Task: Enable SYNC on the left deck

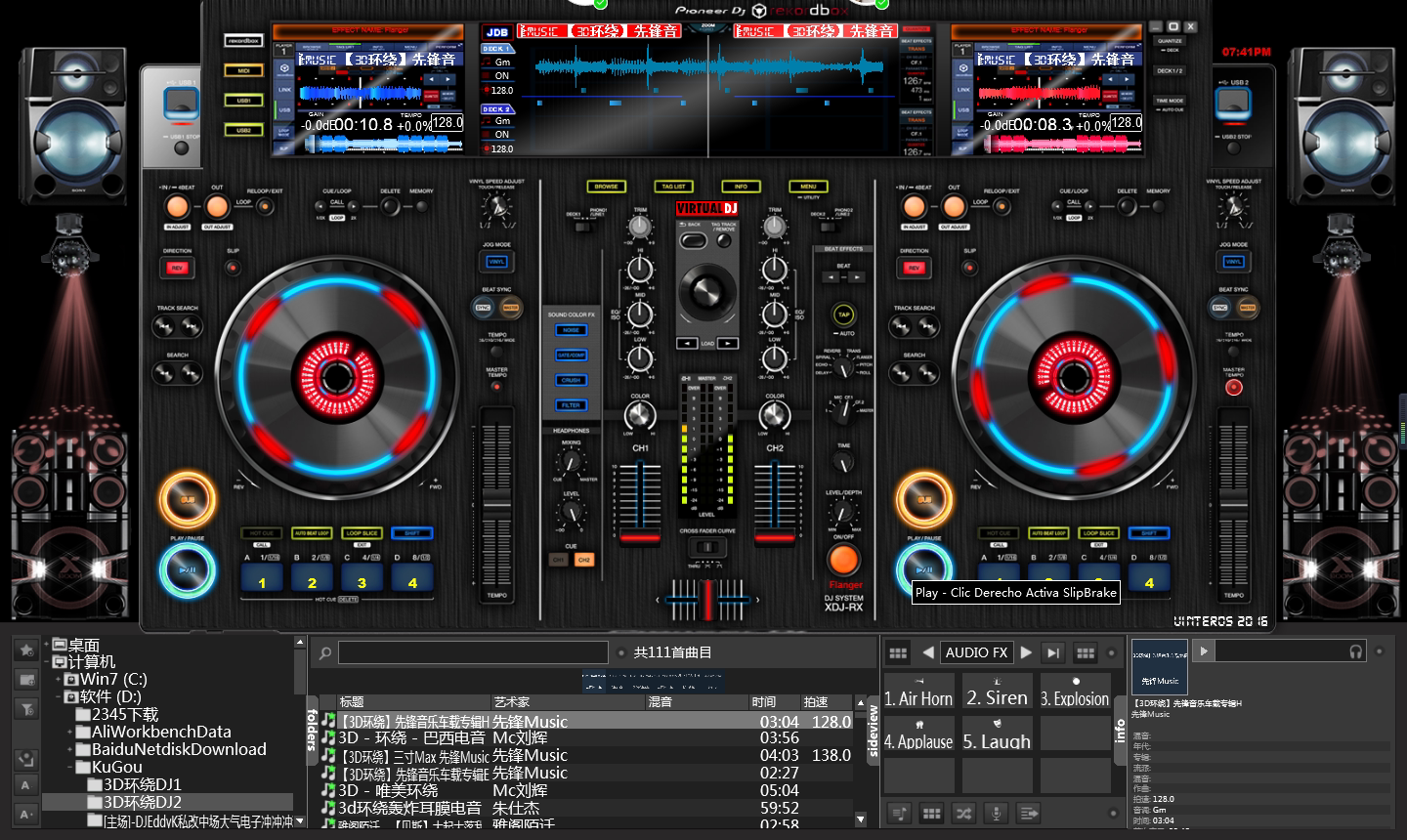Action: point(484,308)
